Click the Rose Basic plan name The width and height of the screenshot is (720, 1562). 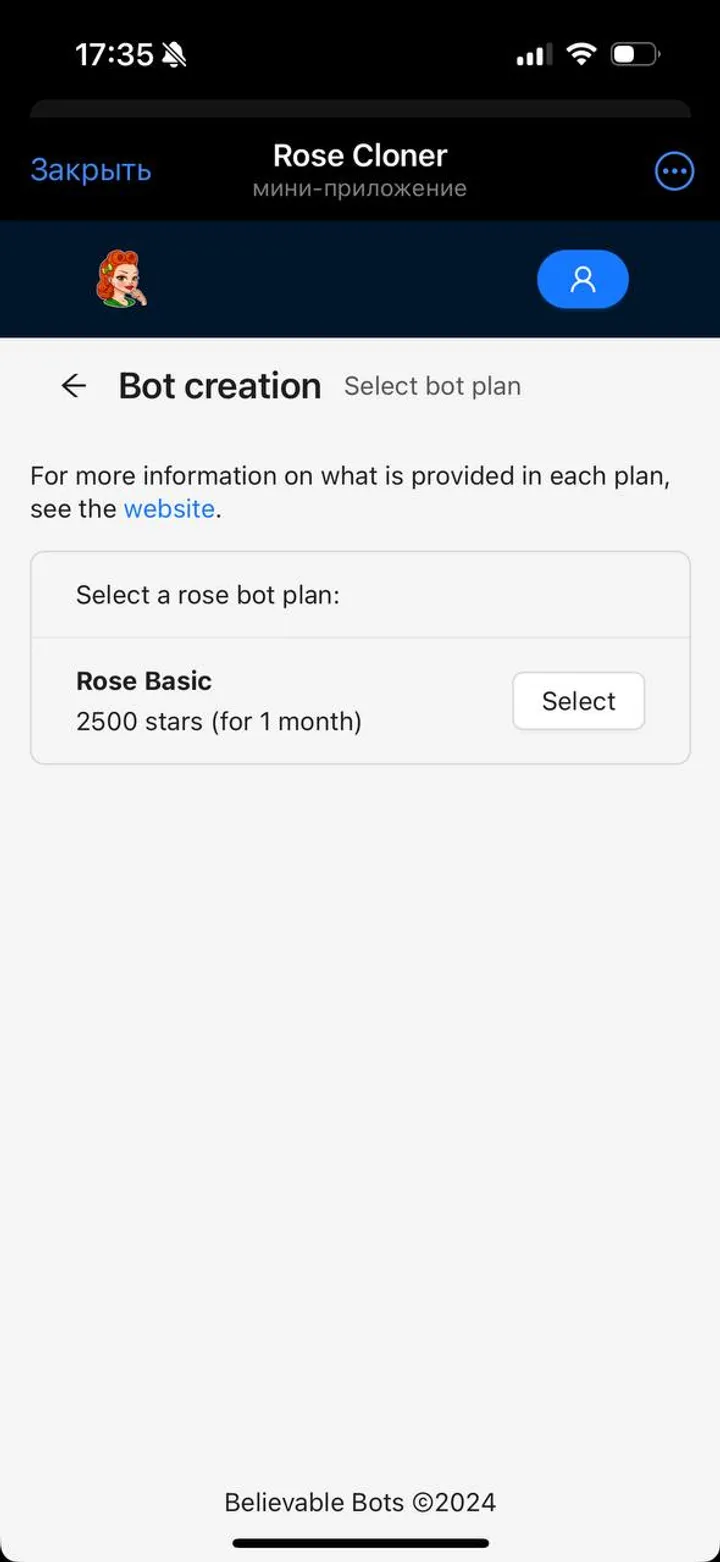click(143, 681)
